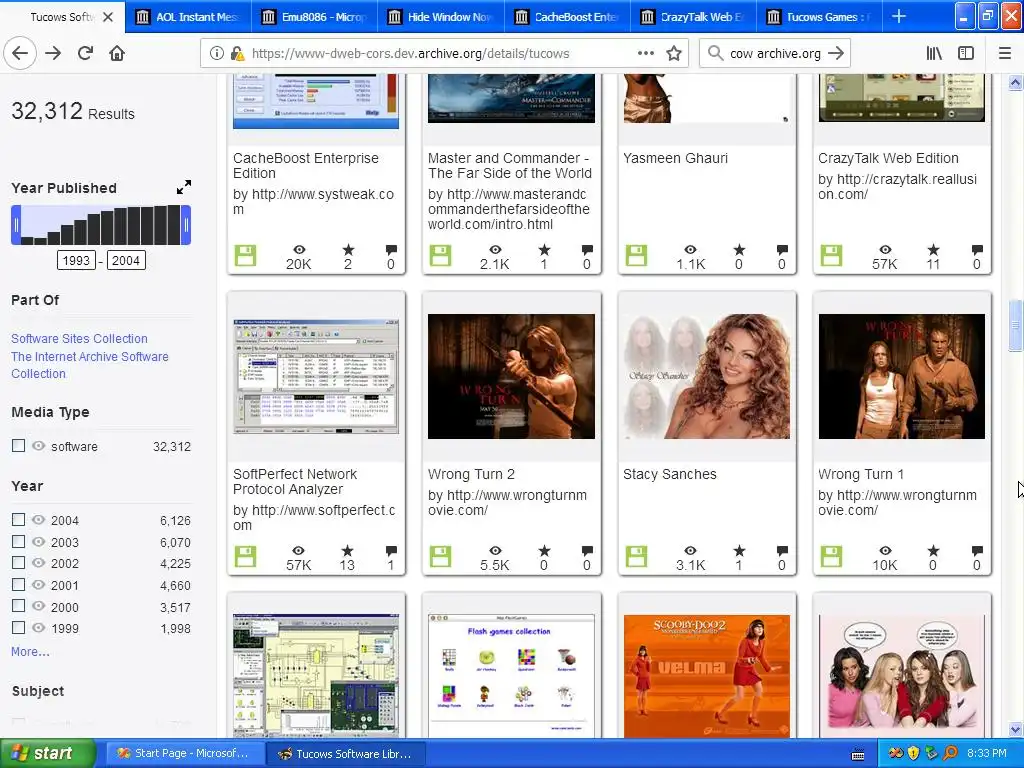The height and width of the screenshot is (768, 1024).
Task: Check the 2004 year filter
Action: 18,519
